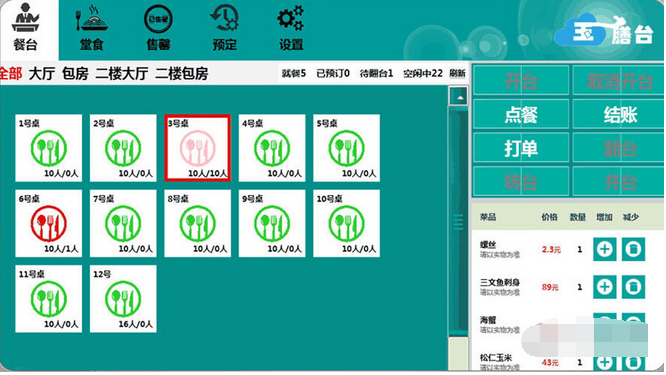Open the 售罄 sold-out section
This screenshot has height=375, width=666.
[158, 29]
